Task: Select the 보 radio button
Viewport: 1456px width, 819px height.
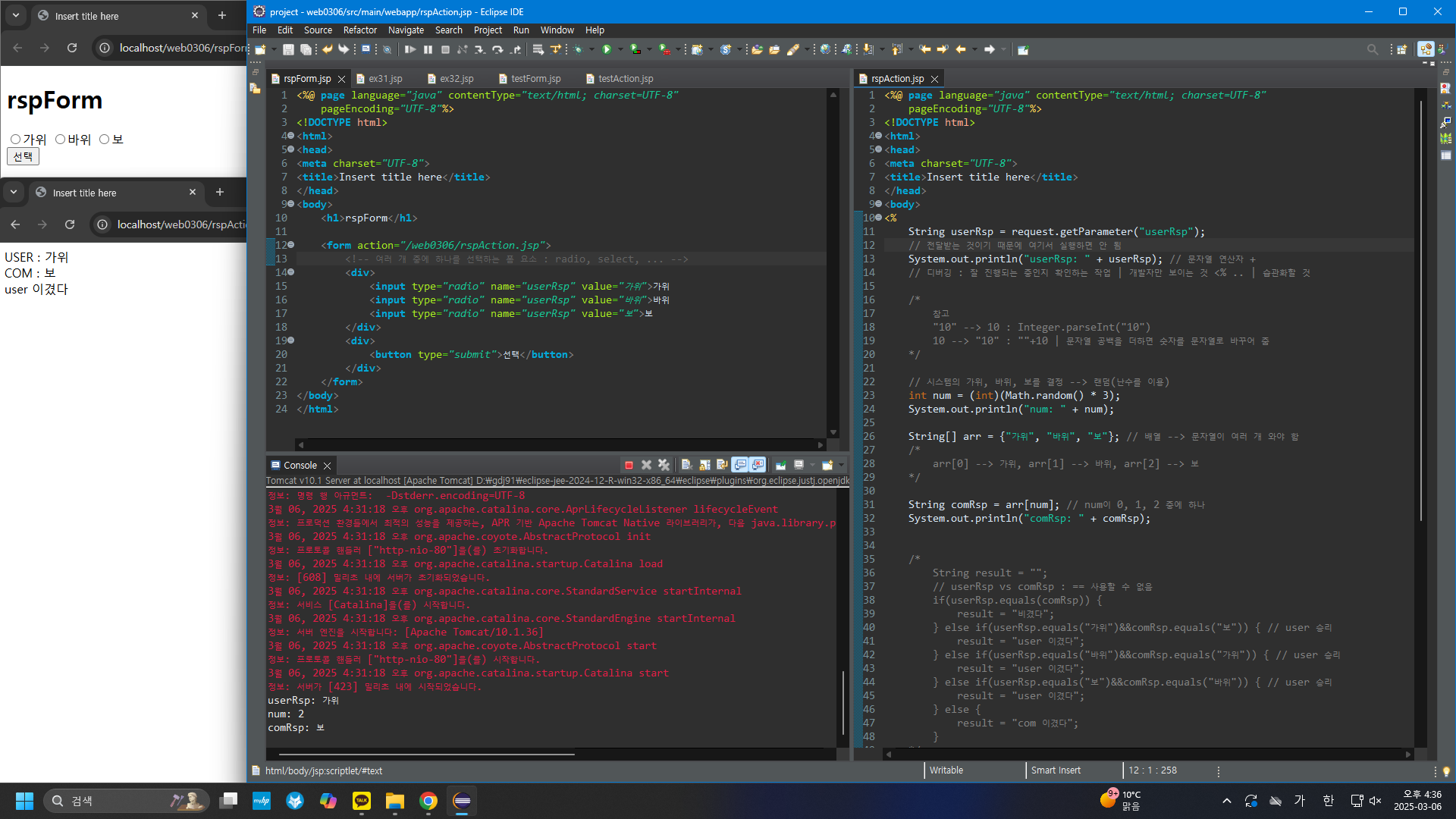Action: pyautogui.click(x=105, y=140)
